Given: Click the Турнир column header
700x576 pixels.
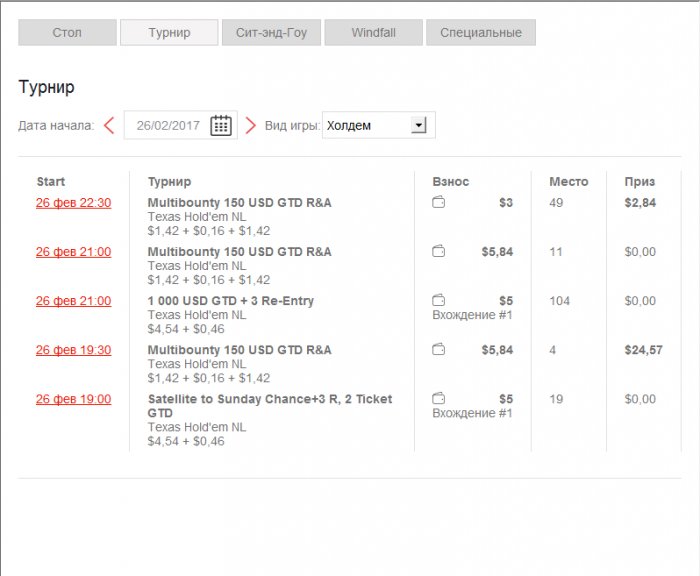Looking at the screenshot, I should (169, 182).
